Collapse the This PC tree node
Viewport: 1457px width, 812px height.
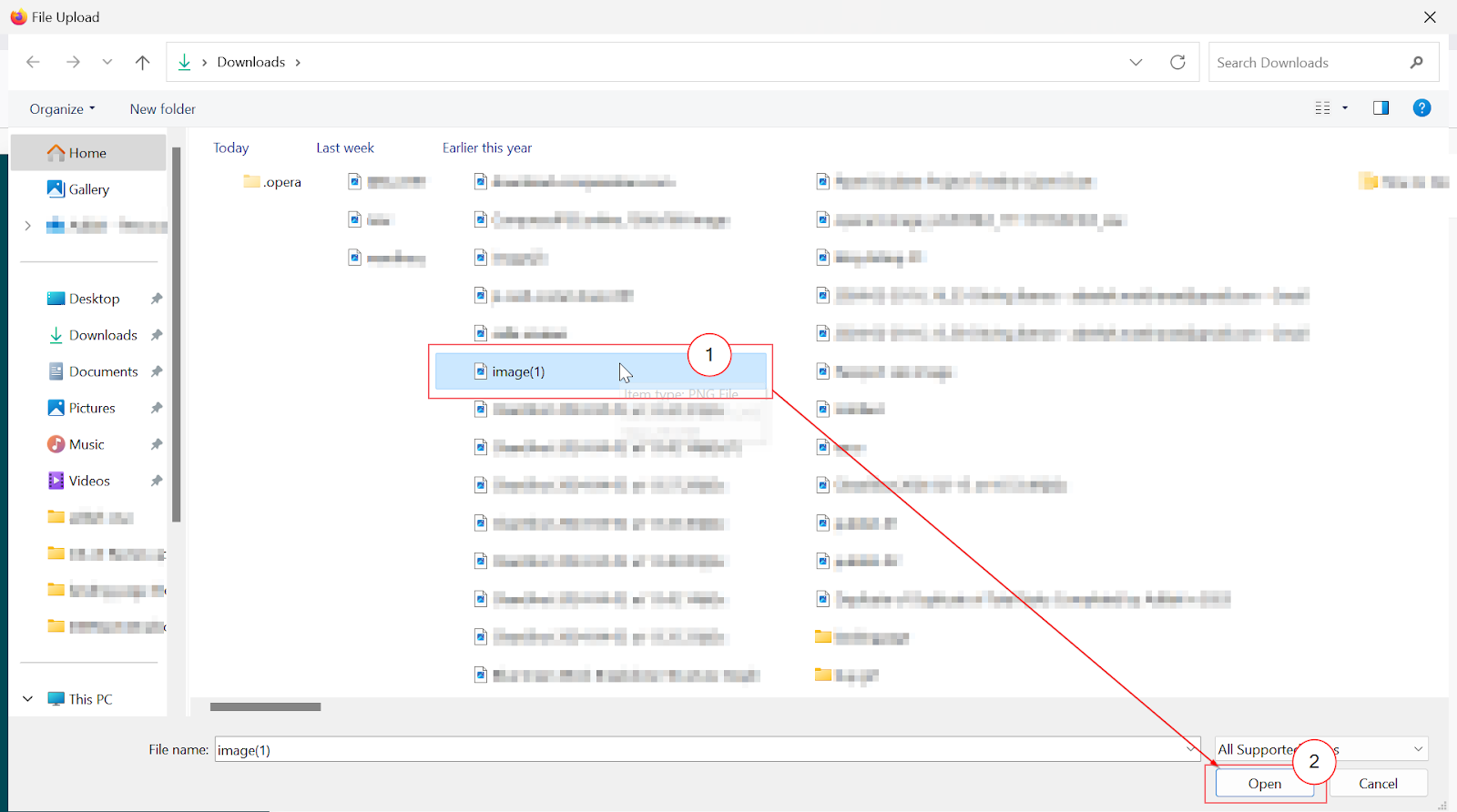28,699
